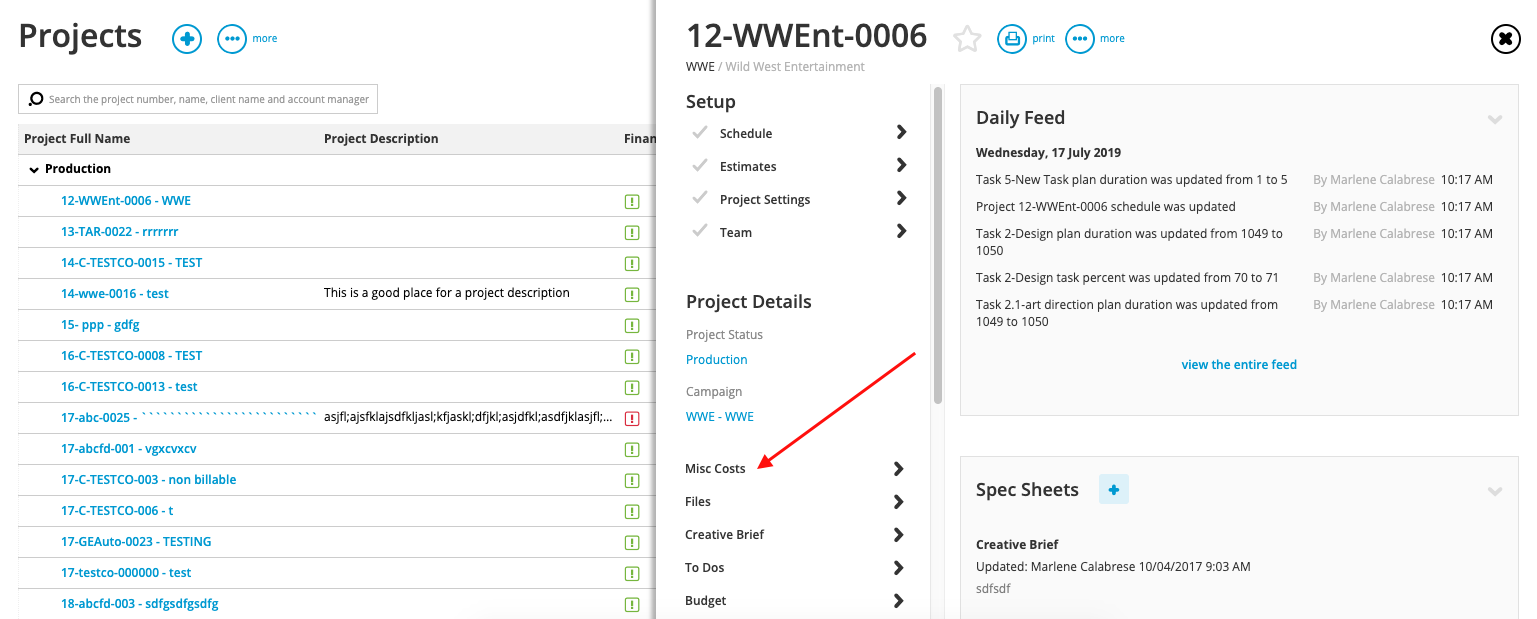Add a new project with plus icon

[187, 39]
